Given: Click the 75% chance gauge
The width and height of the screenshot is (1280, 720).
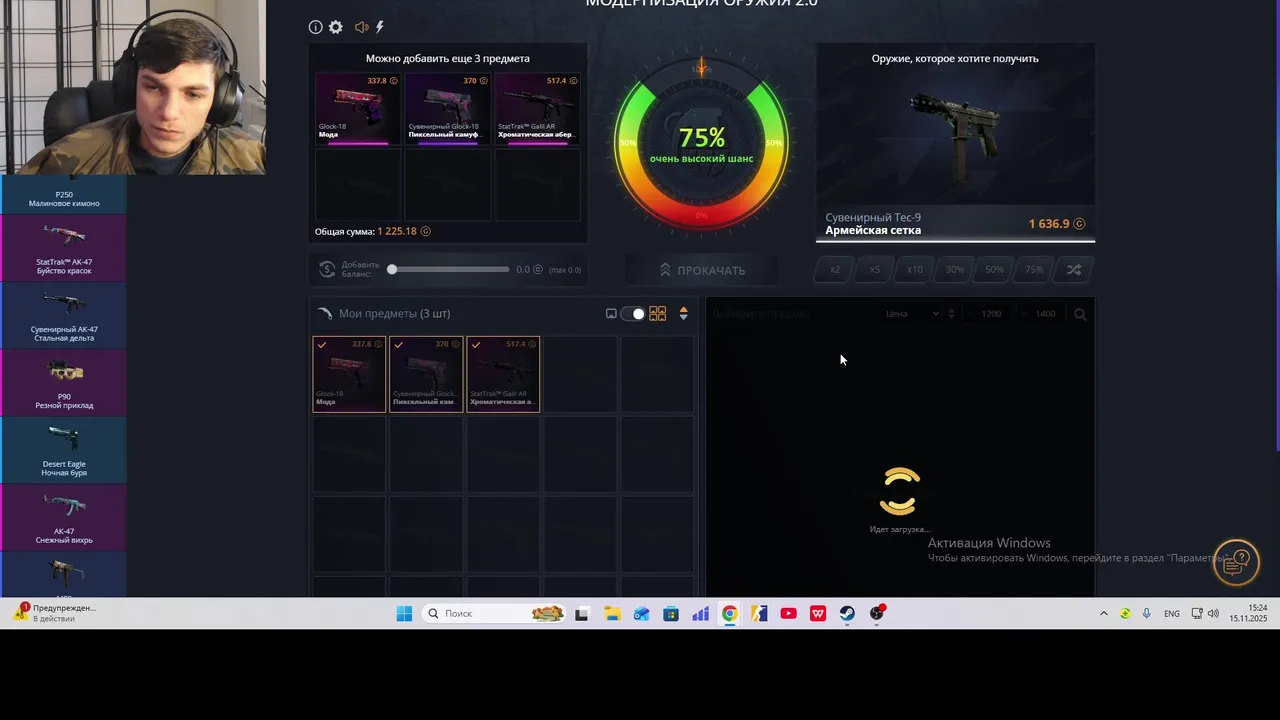Looking at the screenshot, I should tap(701, 144).
